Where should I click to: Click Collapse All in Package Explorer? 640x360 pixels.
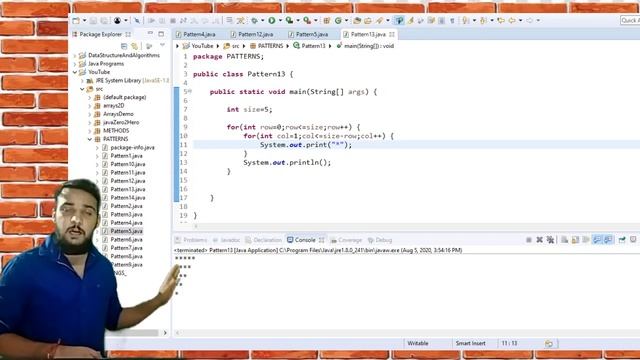click(124, 46)
